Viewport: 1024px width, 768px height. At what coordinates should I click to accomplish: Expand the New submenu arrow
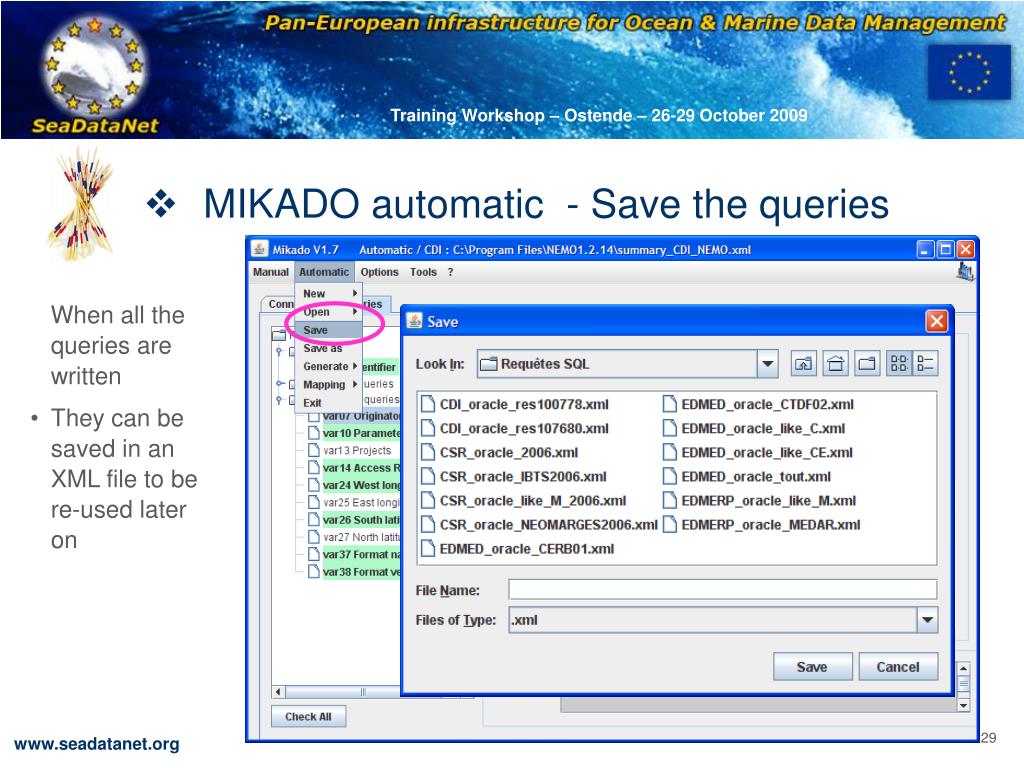[x=355, y=294]
